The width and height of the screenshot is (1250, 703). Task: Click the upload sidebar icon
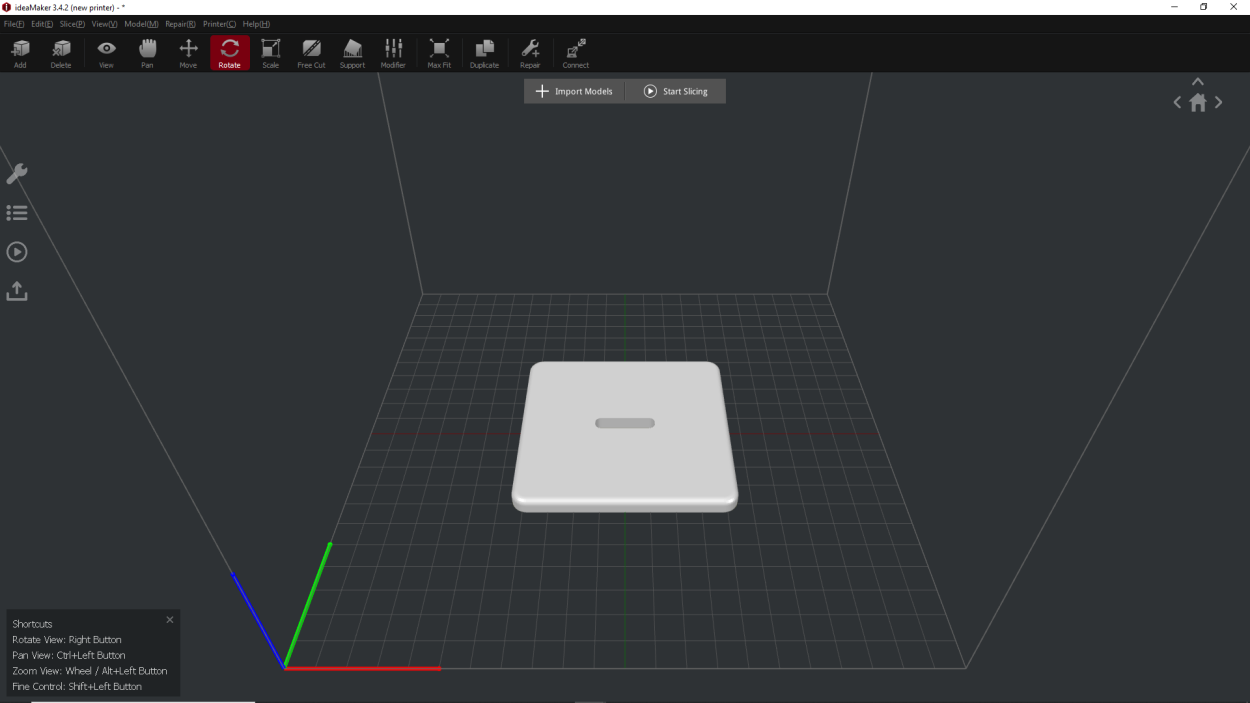tap(17, 291)
